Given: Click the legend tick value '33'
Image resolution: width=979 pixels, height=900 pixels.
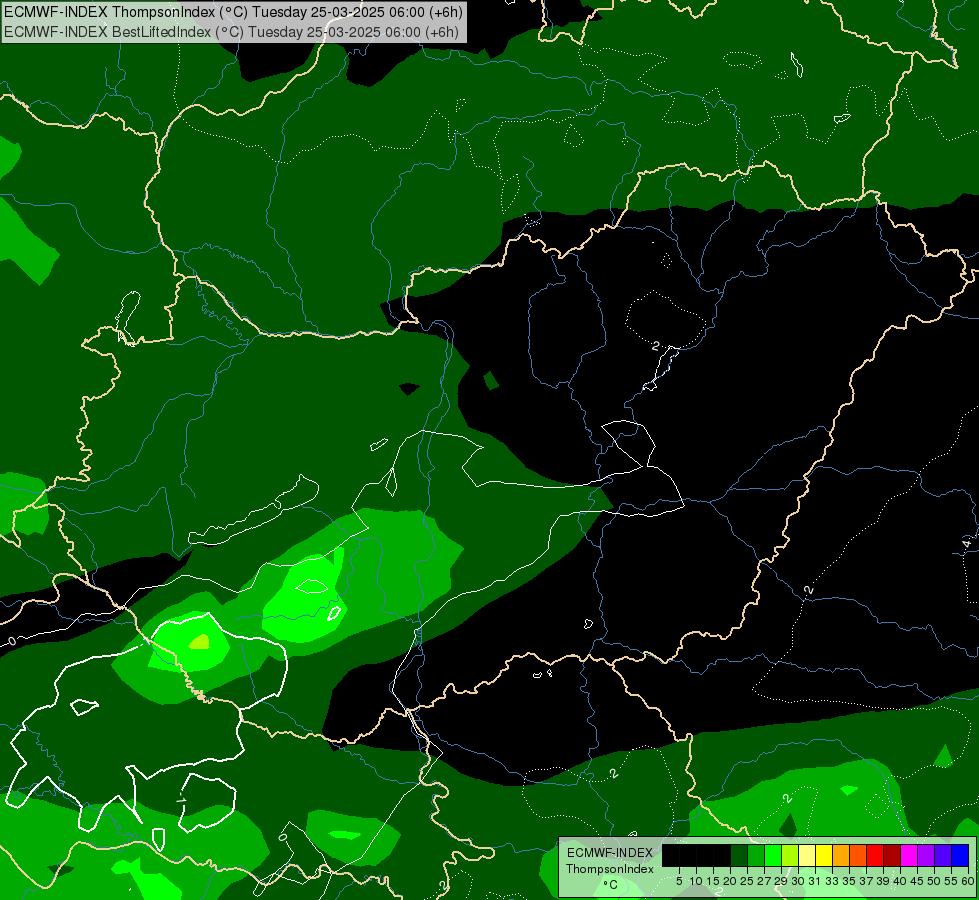Looking at the screenshot, I should tap(832, 881).
